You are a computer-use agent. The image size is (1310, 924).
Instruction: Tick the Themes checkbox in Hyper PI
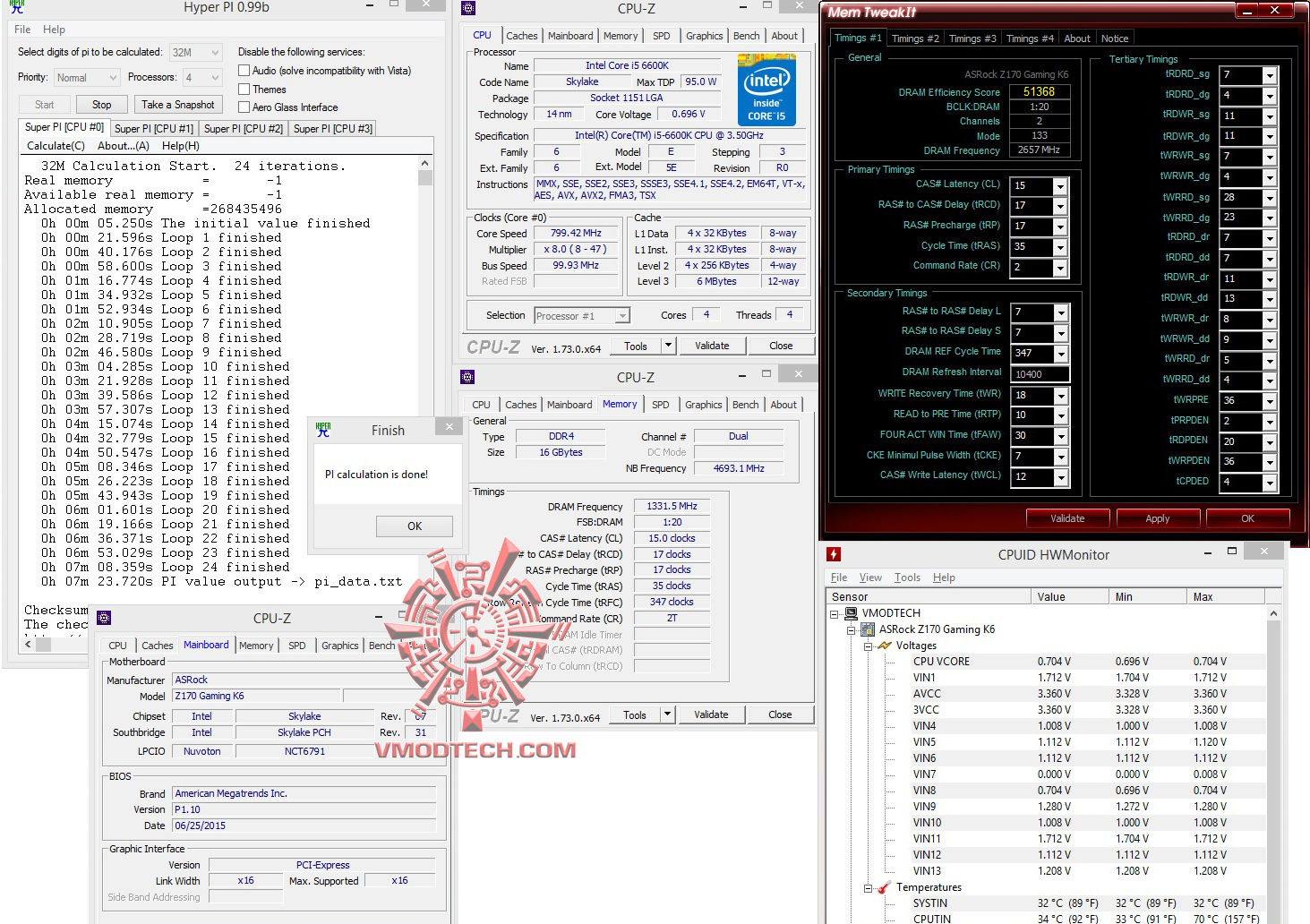point(244,90)
